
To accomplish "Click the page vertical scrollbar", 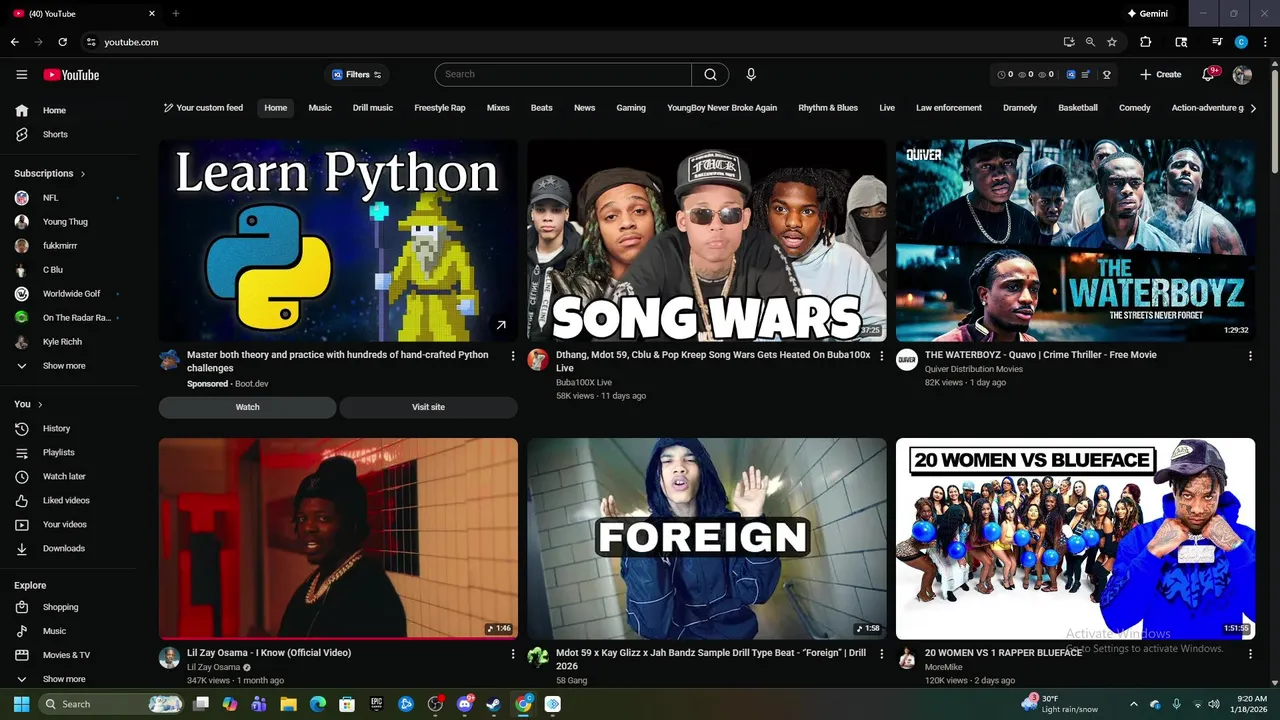I will click(1274, 120).
